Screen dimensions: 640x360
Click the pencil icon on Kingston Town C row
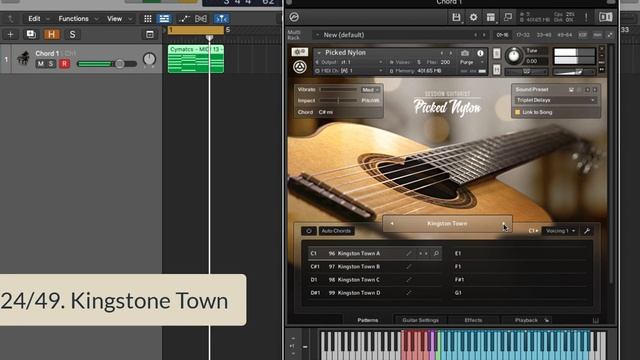409,280
